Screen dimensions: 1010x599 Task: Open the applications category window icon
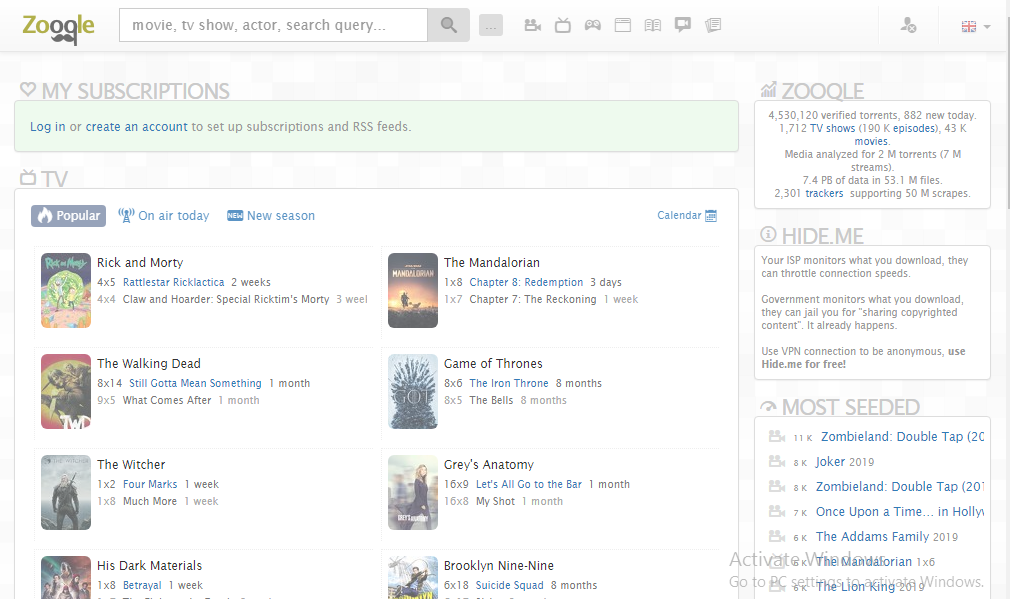[623, 25]
